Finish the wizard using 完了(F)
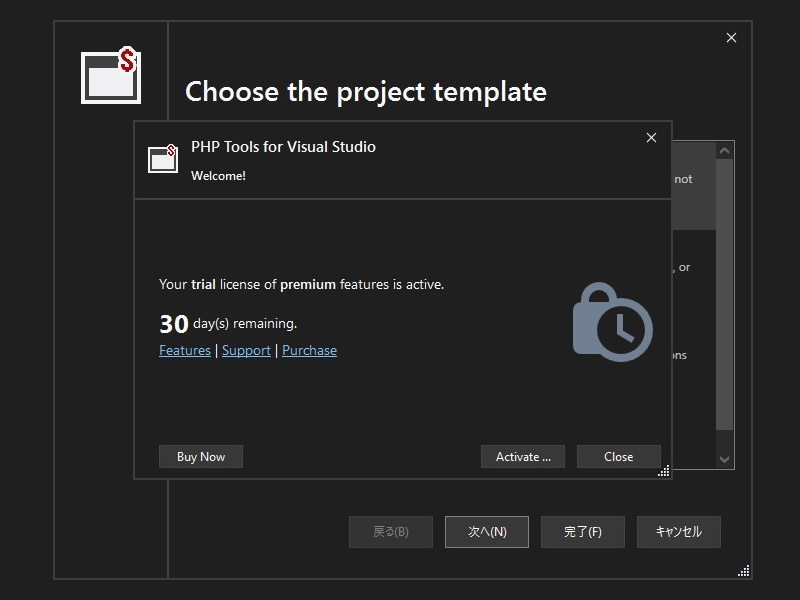 pos(583,532)
